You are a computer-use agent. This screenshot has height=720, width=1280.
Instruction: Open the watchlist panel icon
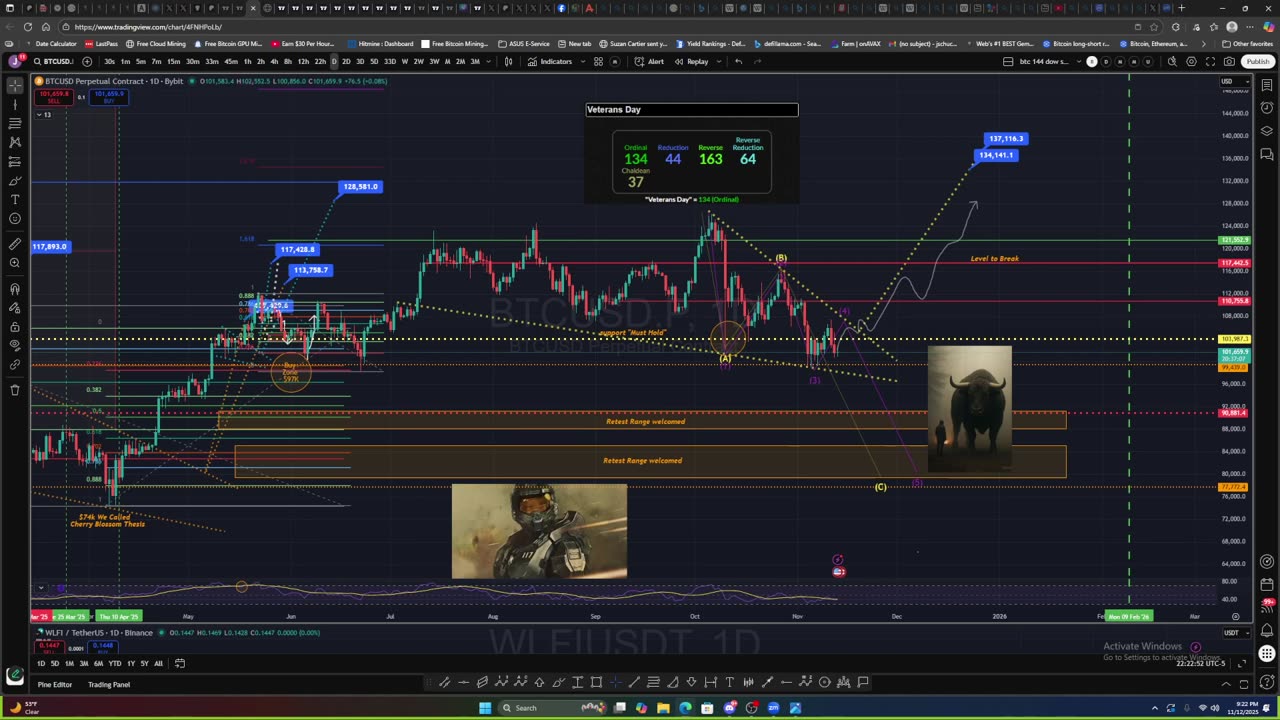[x=1267, y=85]
